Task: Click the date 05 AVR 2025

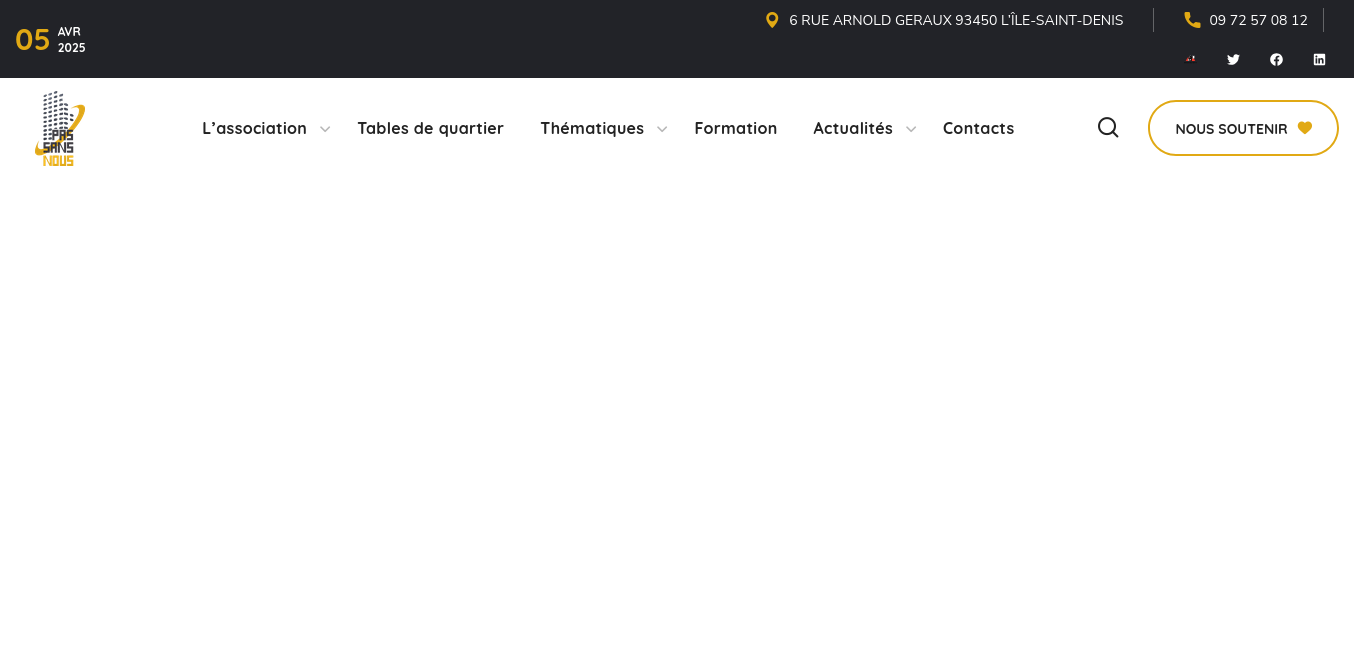Action: click(50, 40)
